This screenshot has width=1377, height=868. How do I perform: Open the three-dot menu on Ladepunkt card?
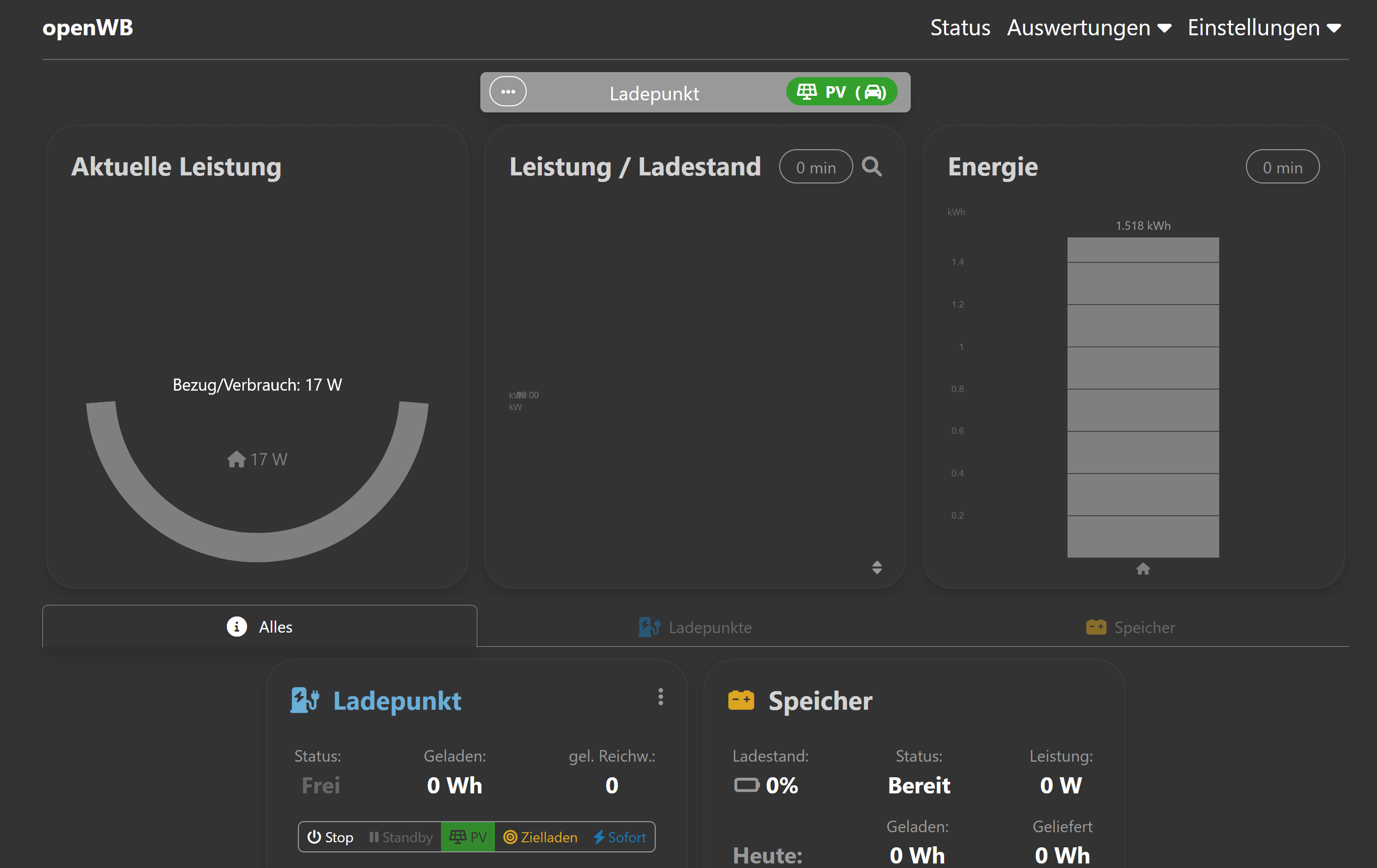(660, 697)
